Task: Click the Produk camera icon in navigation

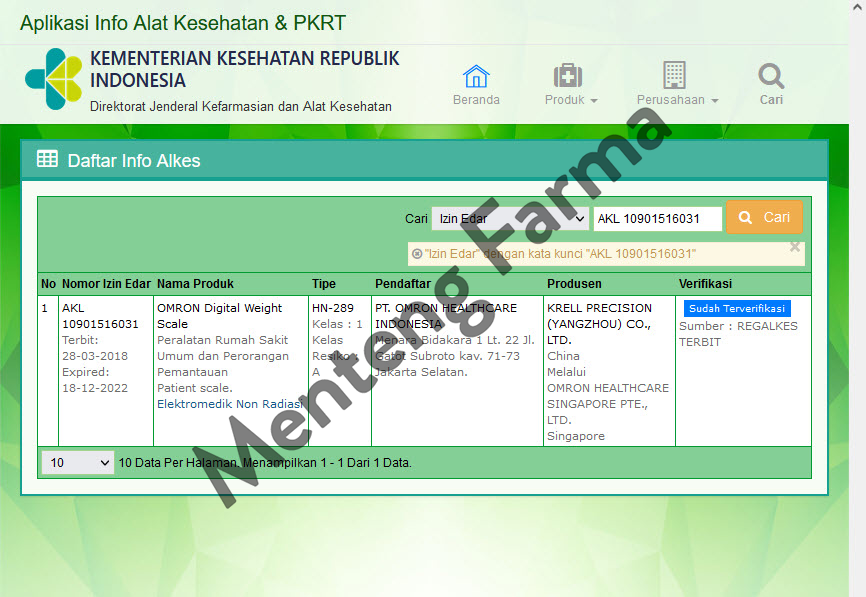Action: tap(569, 75)
